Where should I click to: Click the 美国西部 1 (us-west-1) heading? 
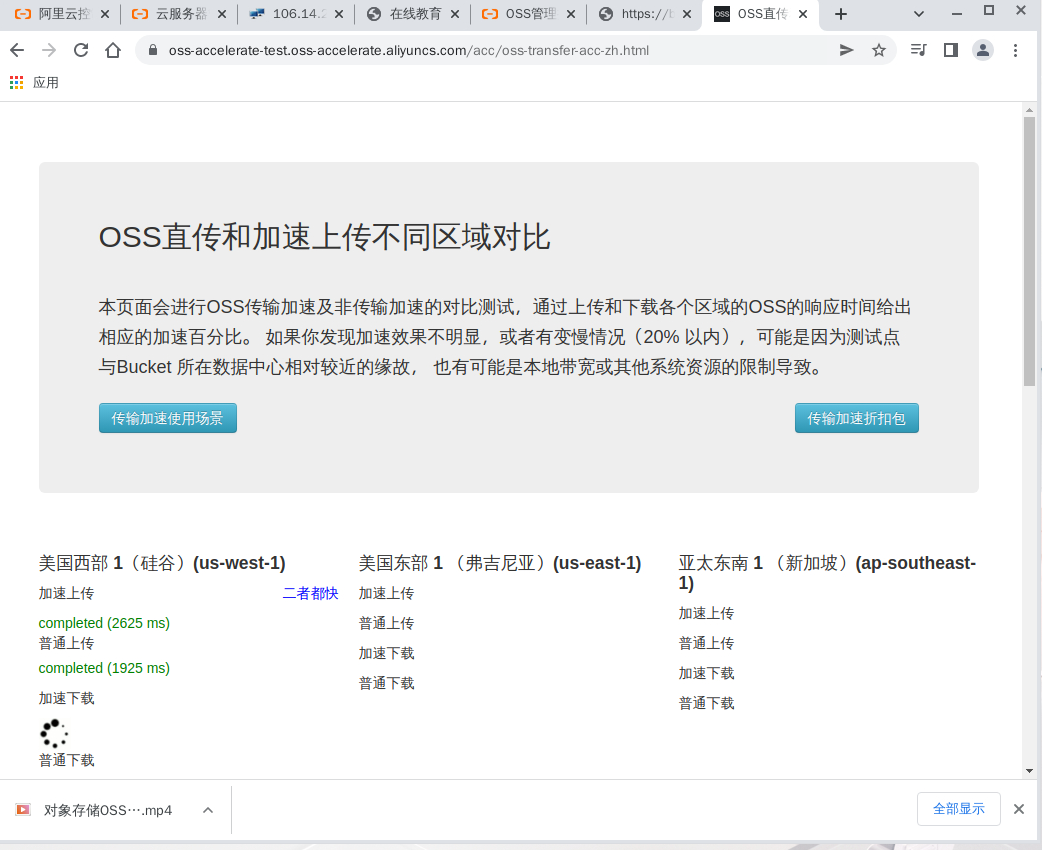pyautogui.click(x=162, y=563)
